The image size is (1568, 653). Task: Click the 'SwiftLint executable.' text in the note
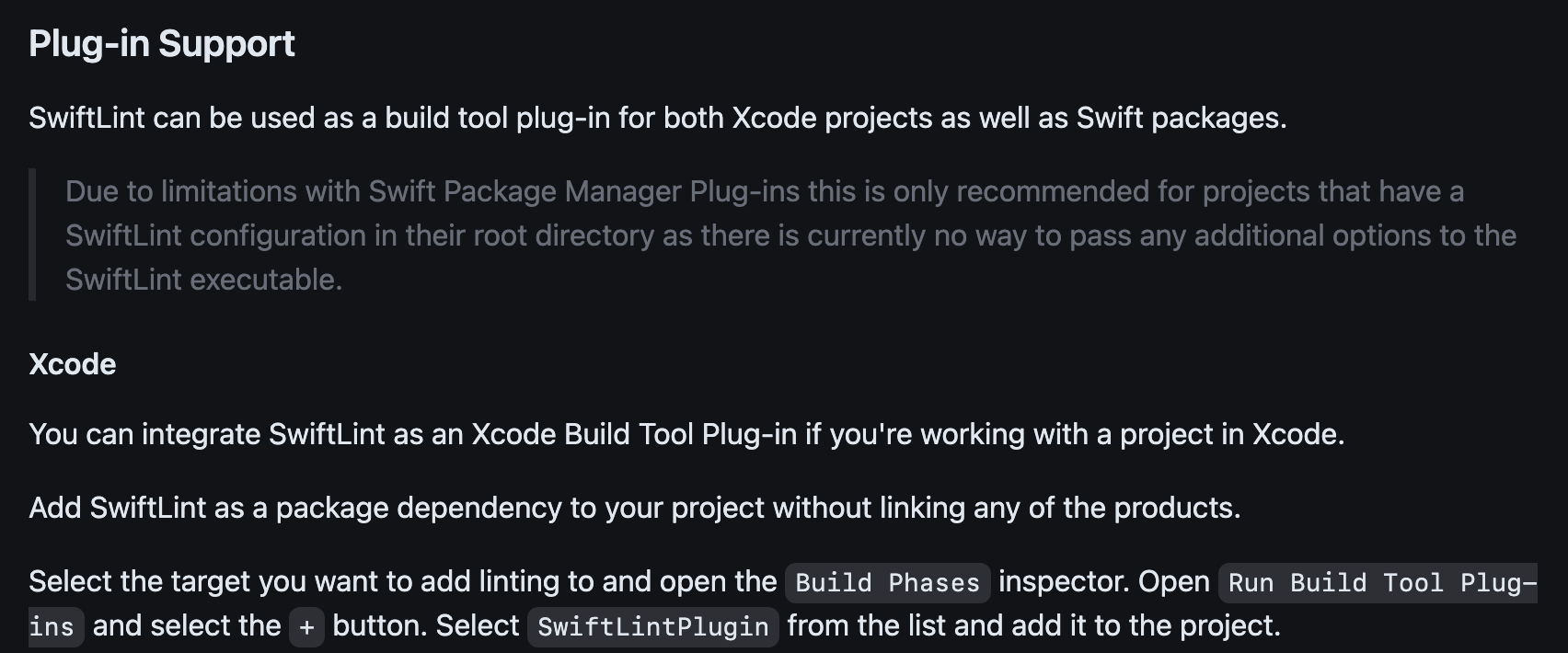(x=203, y=280)
